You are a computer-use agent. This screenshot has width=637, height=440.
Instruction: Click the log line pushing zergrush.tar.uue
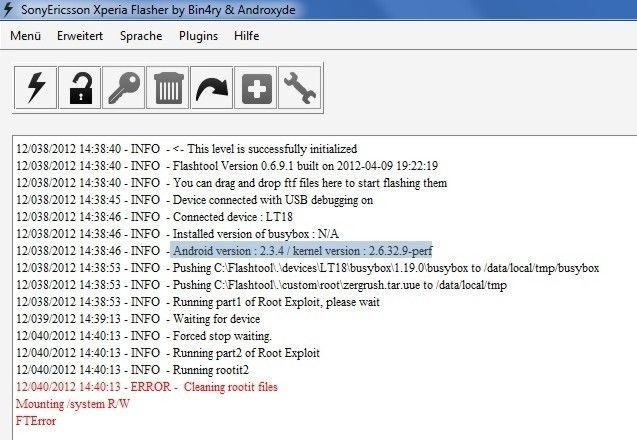[262, 285]
